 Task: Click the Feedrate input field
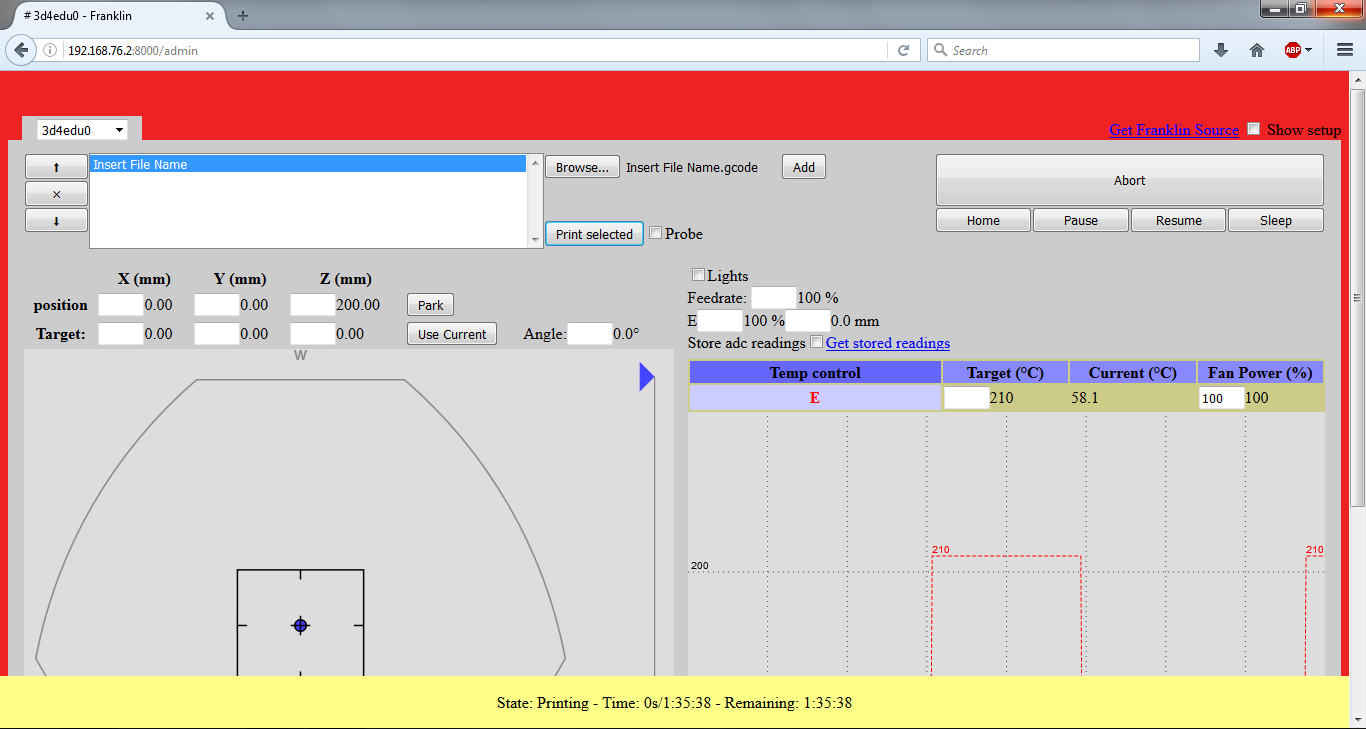click(x=773, y=297)
